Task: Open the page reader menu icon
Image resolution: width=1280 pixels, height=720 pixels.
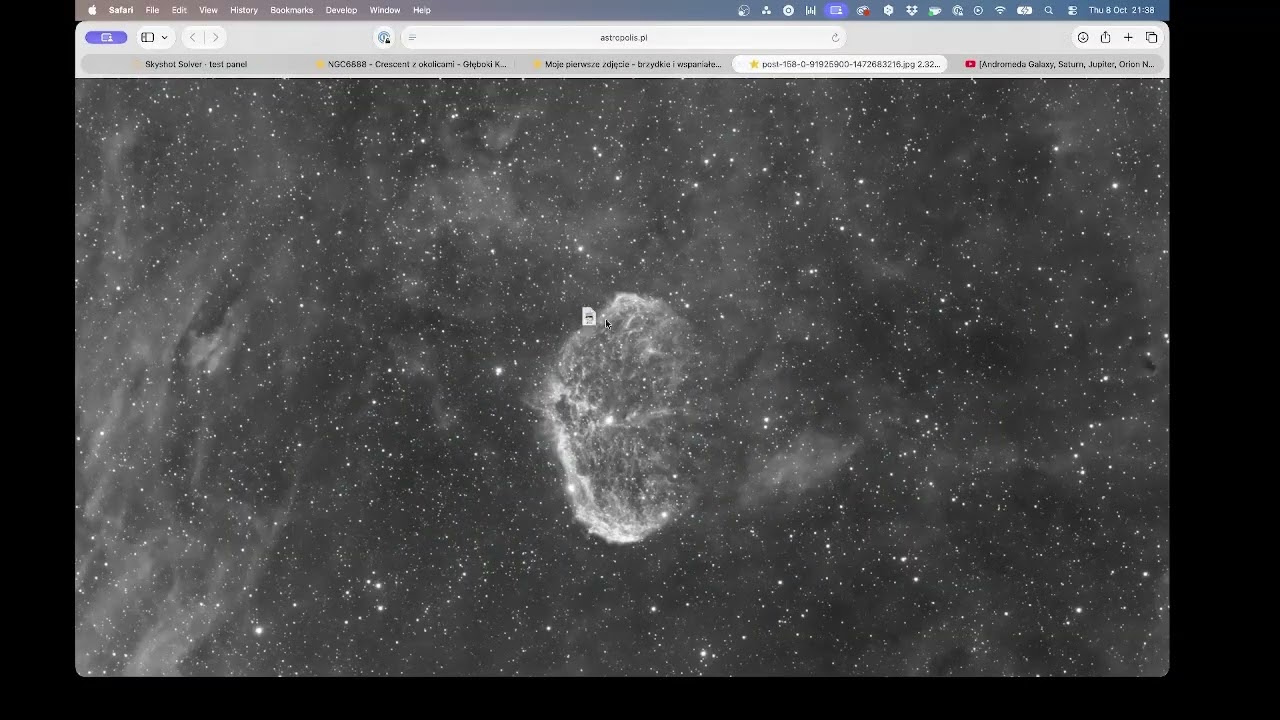Action: (x=412, y=37)
